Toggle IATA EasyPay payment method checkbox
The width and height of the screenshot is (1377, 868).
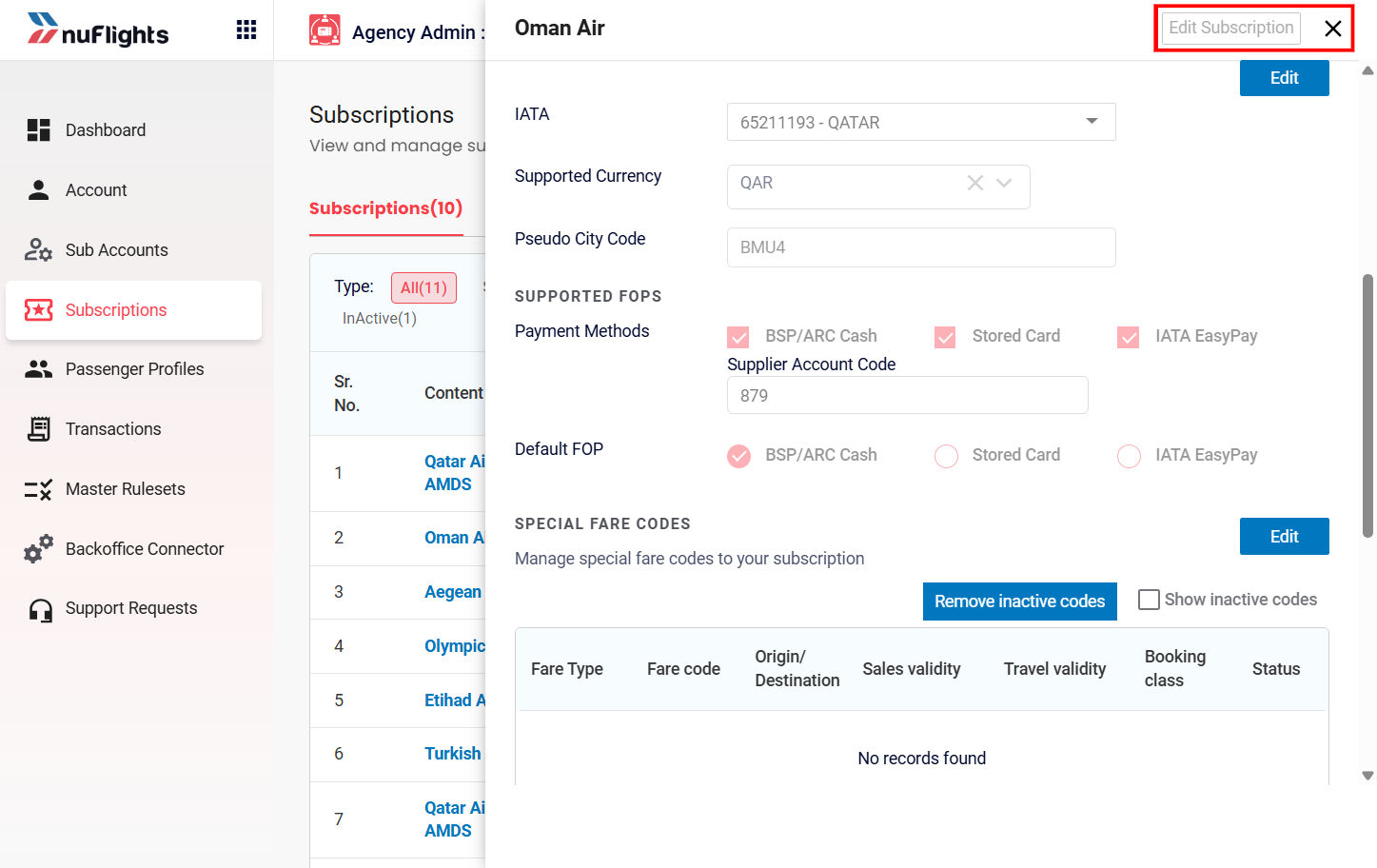pyautogui.click(x=1129, y=337)
